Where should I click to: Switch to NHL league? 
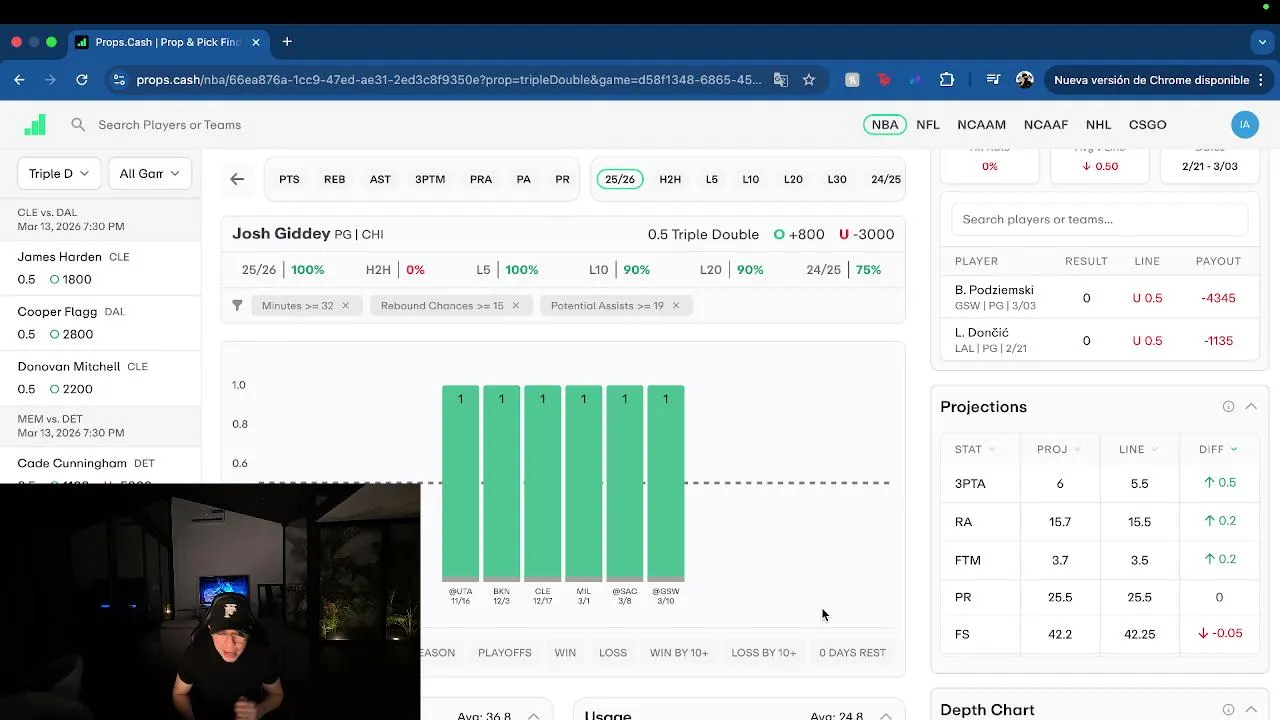pyautogui.click(x=1099, y=125)
